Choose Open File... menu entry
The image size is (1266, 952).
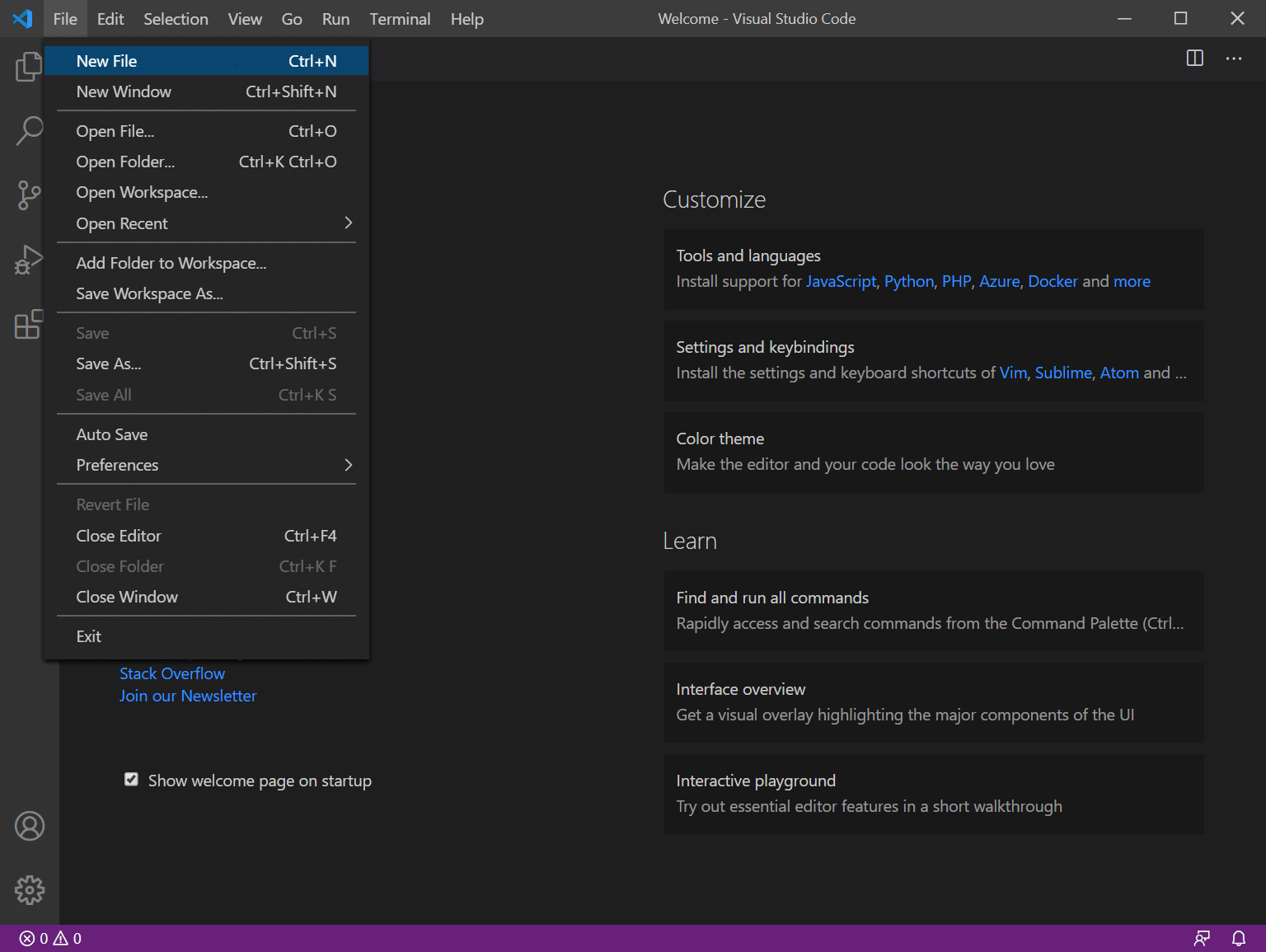point(206,131)
